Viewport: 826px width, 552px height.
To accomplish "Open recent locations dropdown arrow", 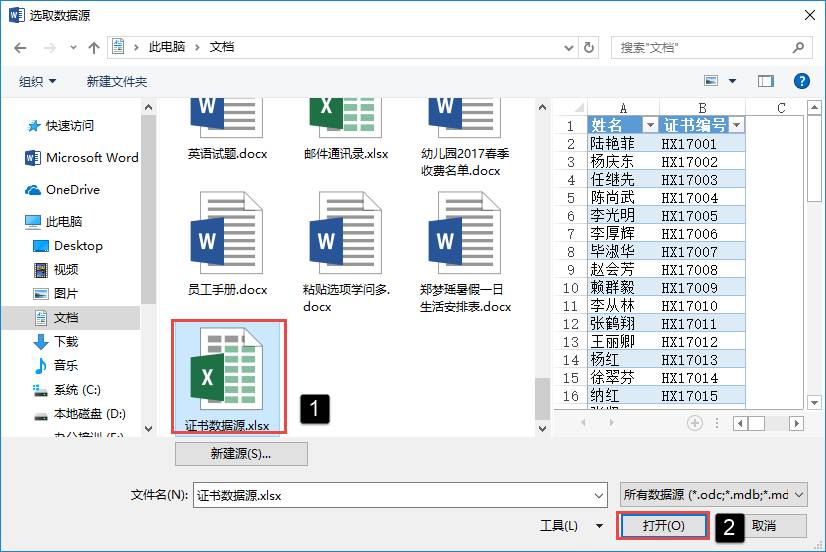I will [x=73, y=48].
